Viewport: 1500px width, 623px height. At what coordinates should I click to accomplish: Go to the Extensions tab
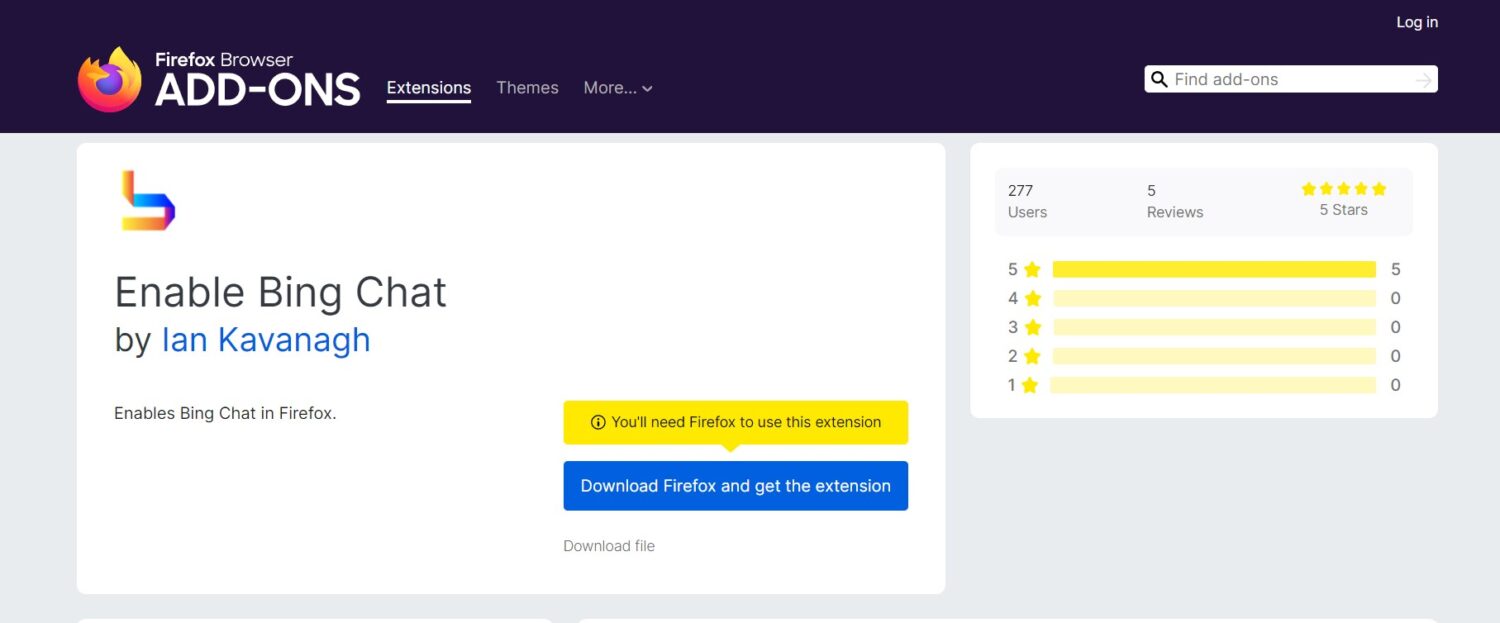point(429,88)
